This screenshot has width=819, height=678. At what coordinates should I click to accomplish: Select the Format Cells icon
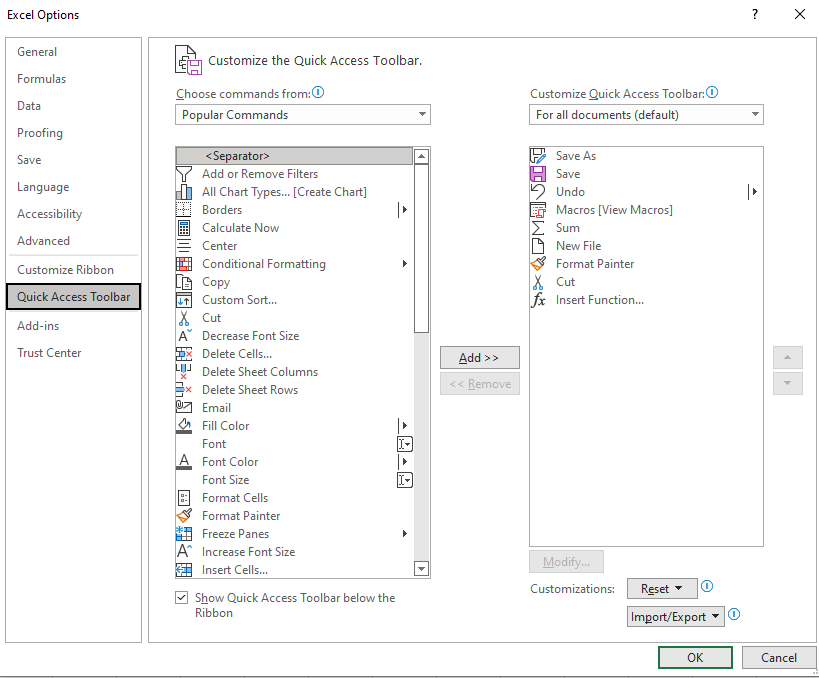coord(184,498)
